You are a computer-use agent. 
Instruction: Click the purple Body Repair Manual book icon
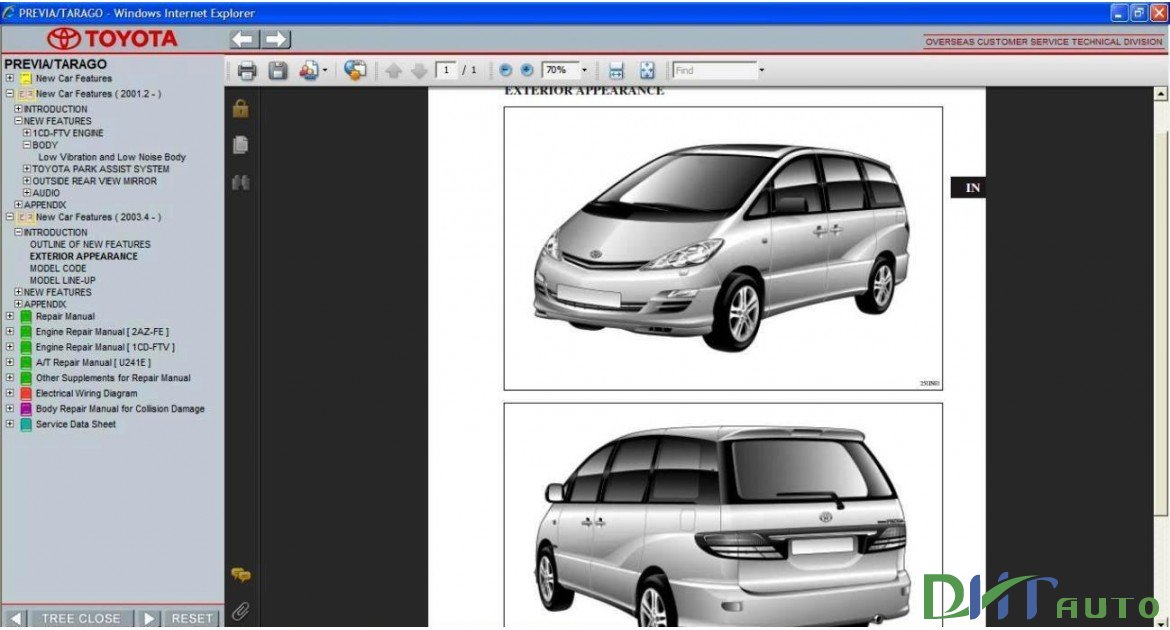26,409
